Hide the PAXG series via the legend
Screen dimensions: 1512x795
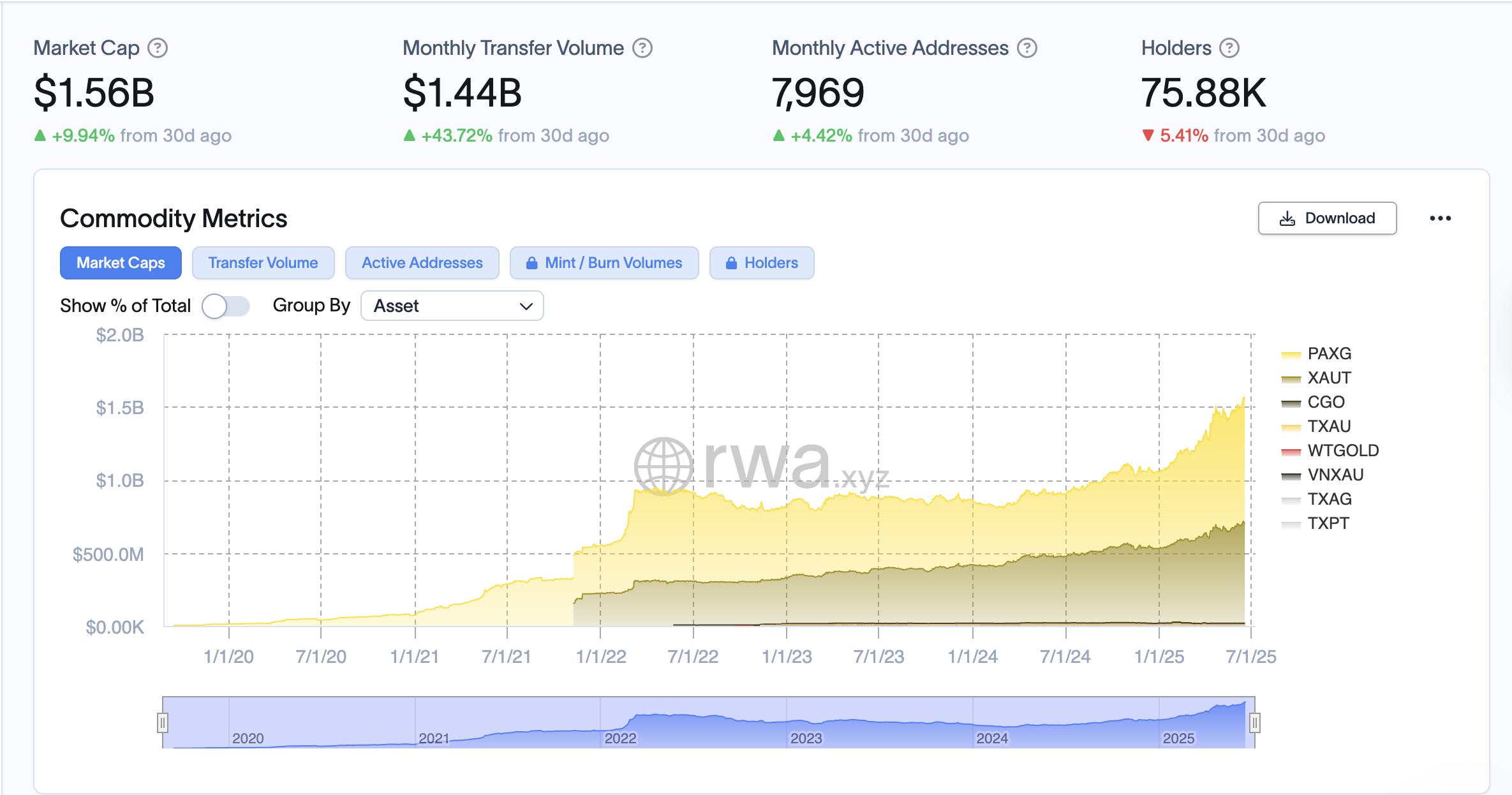pos(1330,353)
